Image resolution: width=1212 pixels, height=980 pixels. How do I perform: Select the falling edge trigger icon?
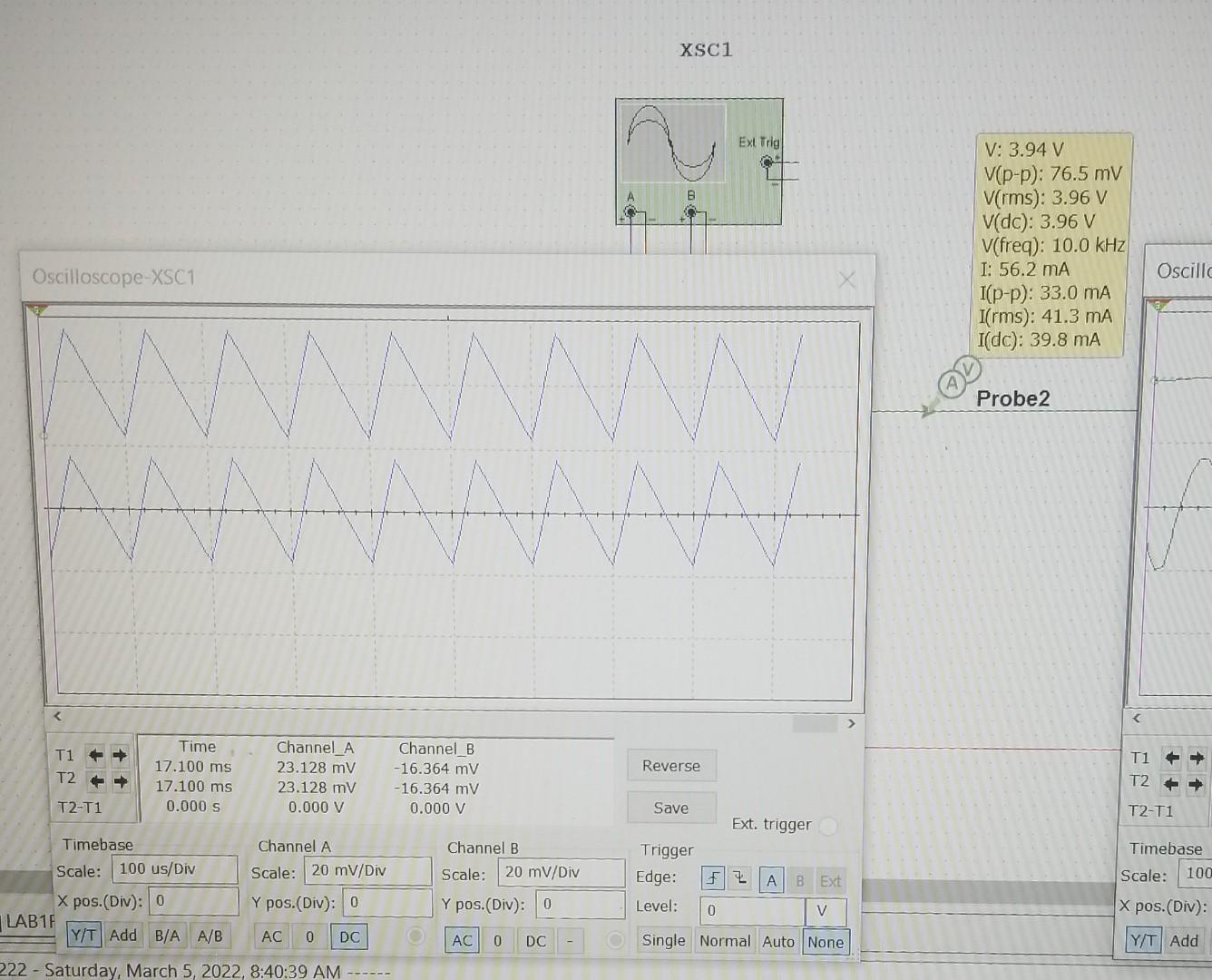tap(741, 877)
